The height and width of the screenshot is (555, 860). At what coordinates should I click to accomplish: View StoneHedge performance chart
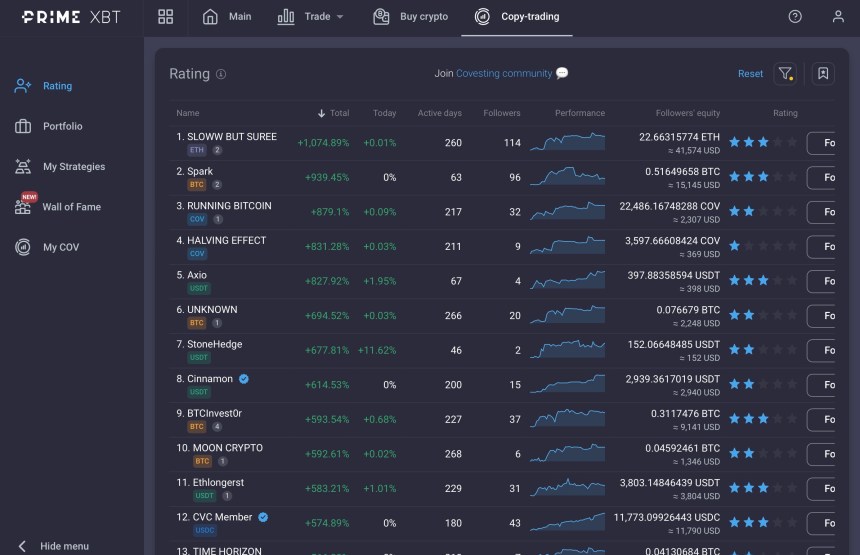pos(567,349)
